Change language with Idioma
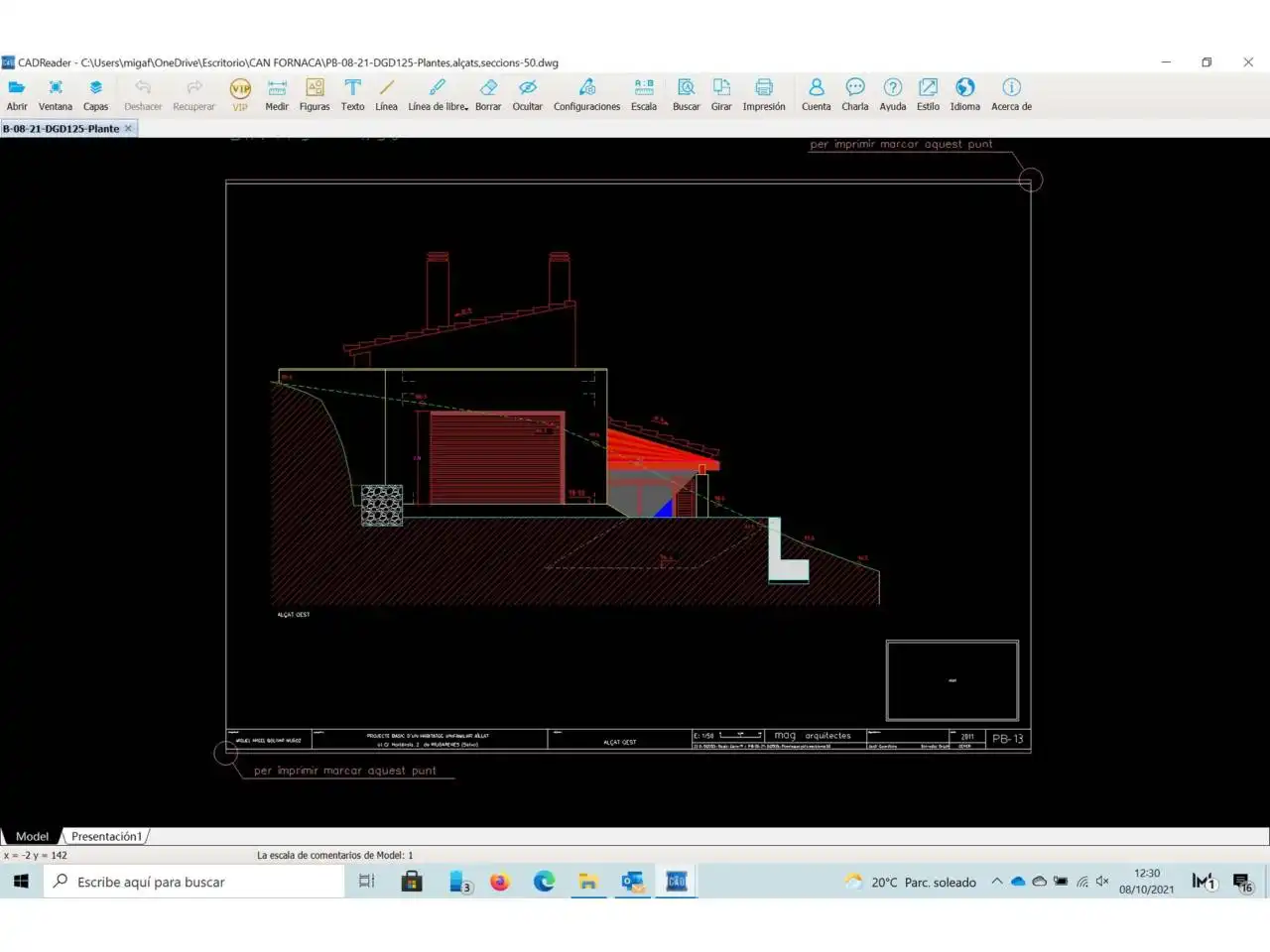This screenshot has width=1270, height=952. click(x=965, y=94)
